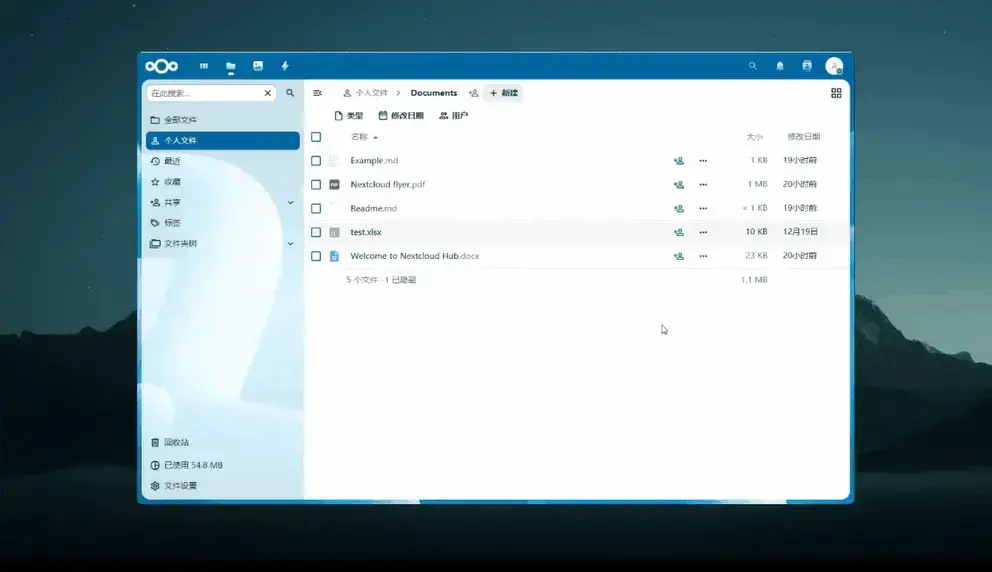Open the Photos app in top bar

(x=258, y=66)
